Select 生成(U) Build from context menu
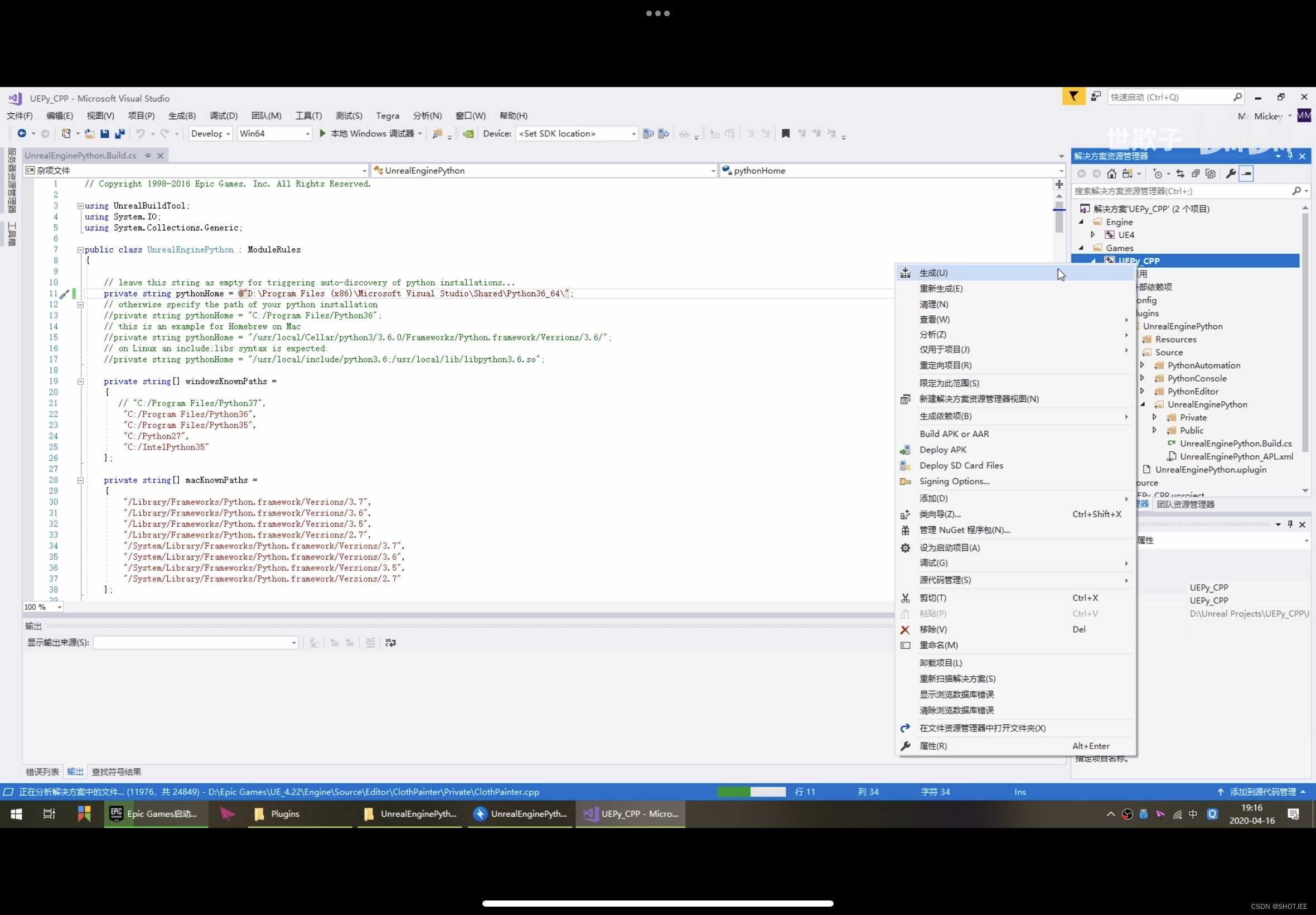This screenshot has width=1316, height=915. pos(1016,273)
